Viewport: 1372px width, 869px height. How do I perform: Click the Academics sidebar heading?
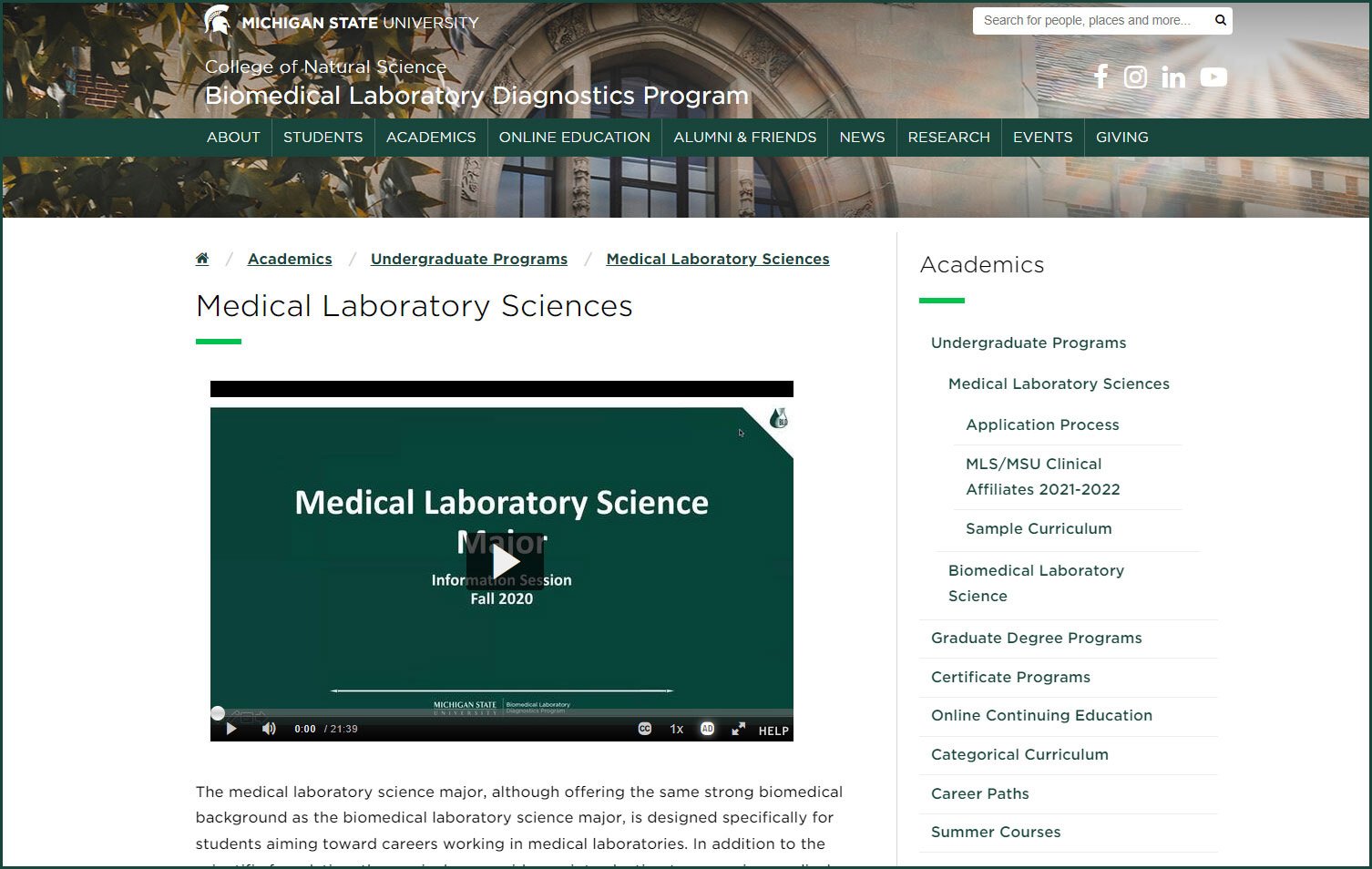coord(982,265)
